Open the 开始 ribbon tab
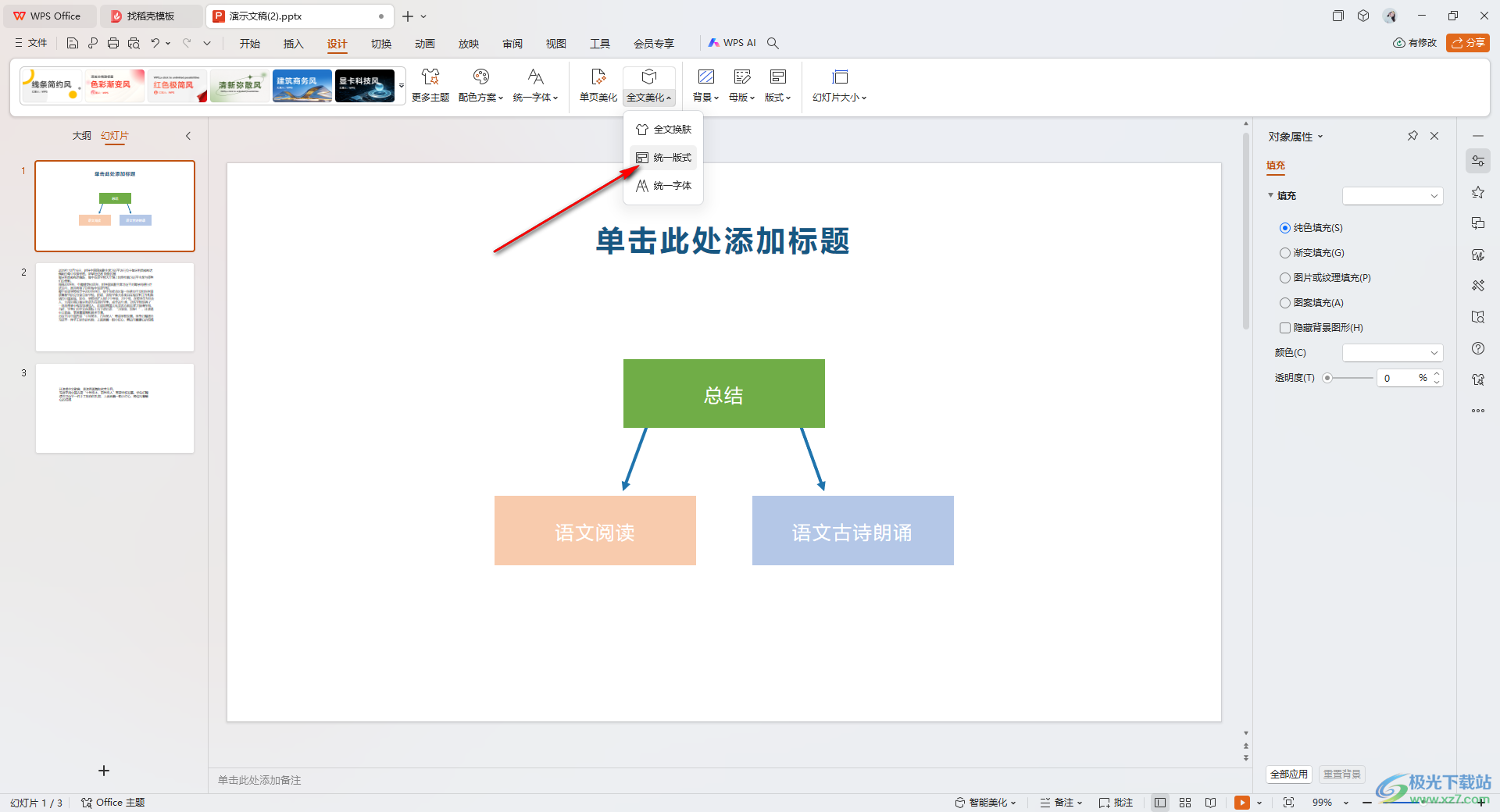 tap(250, 44)
